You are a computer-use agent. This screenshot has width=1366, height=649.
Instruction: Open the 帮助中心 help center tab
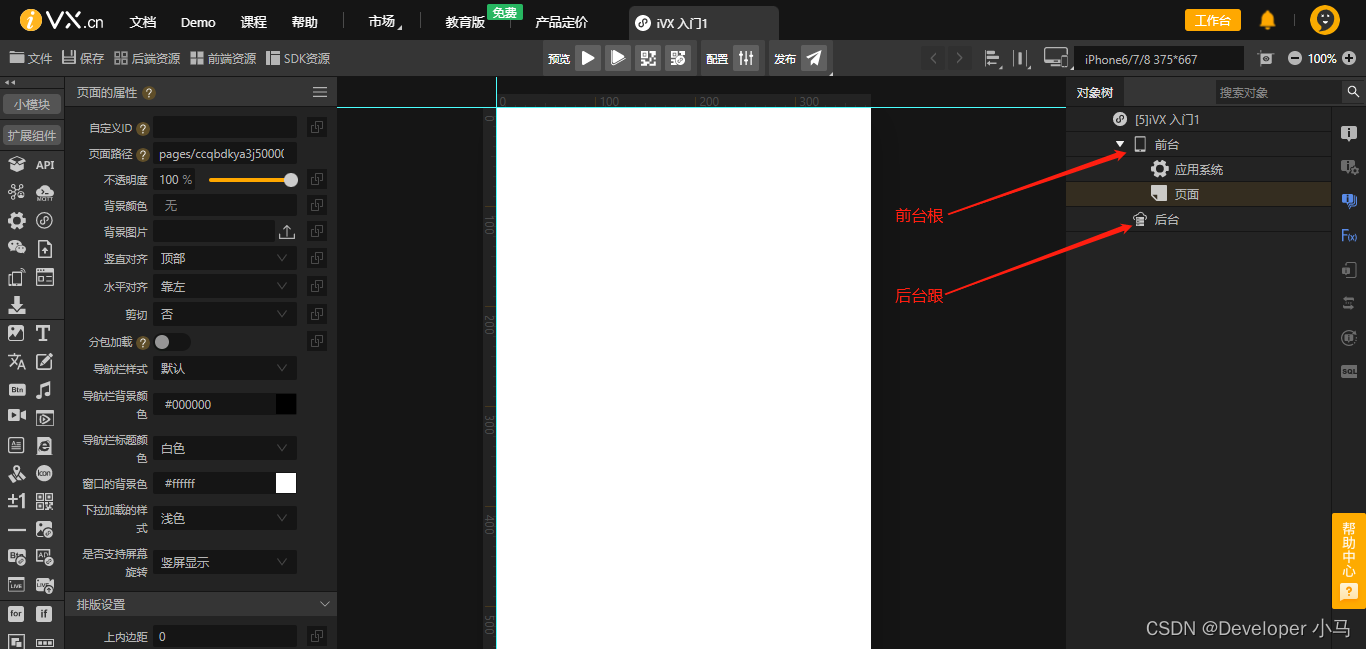(x=1349, y=560)
